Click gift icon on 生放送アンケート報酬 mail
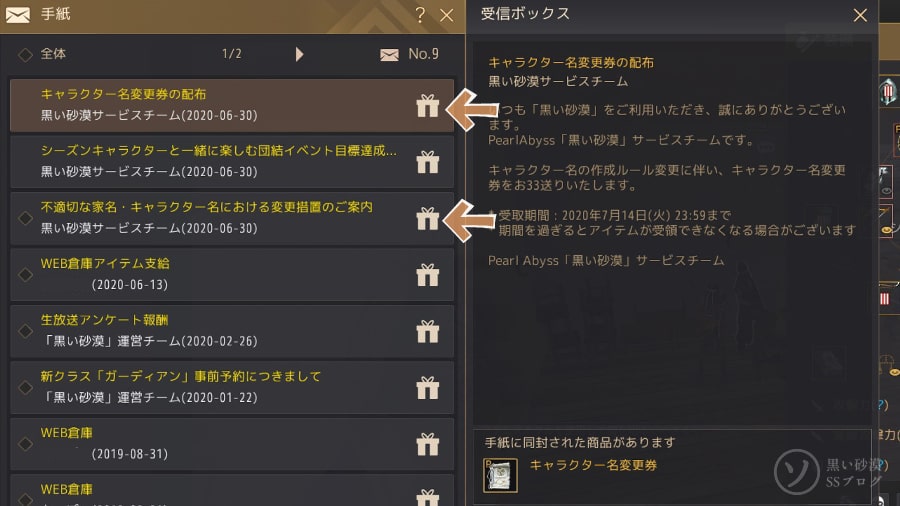 (x=428, y=331)
